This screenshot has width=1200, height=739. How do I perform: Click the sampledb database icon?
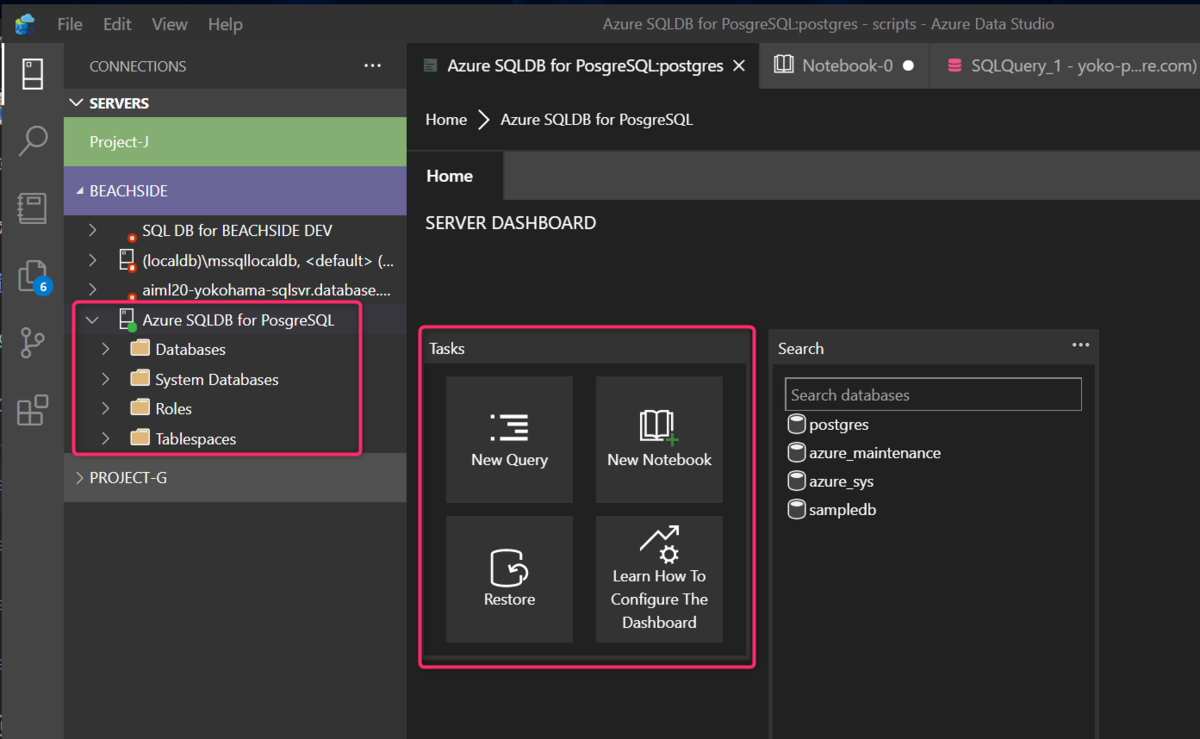pos(797,509)
